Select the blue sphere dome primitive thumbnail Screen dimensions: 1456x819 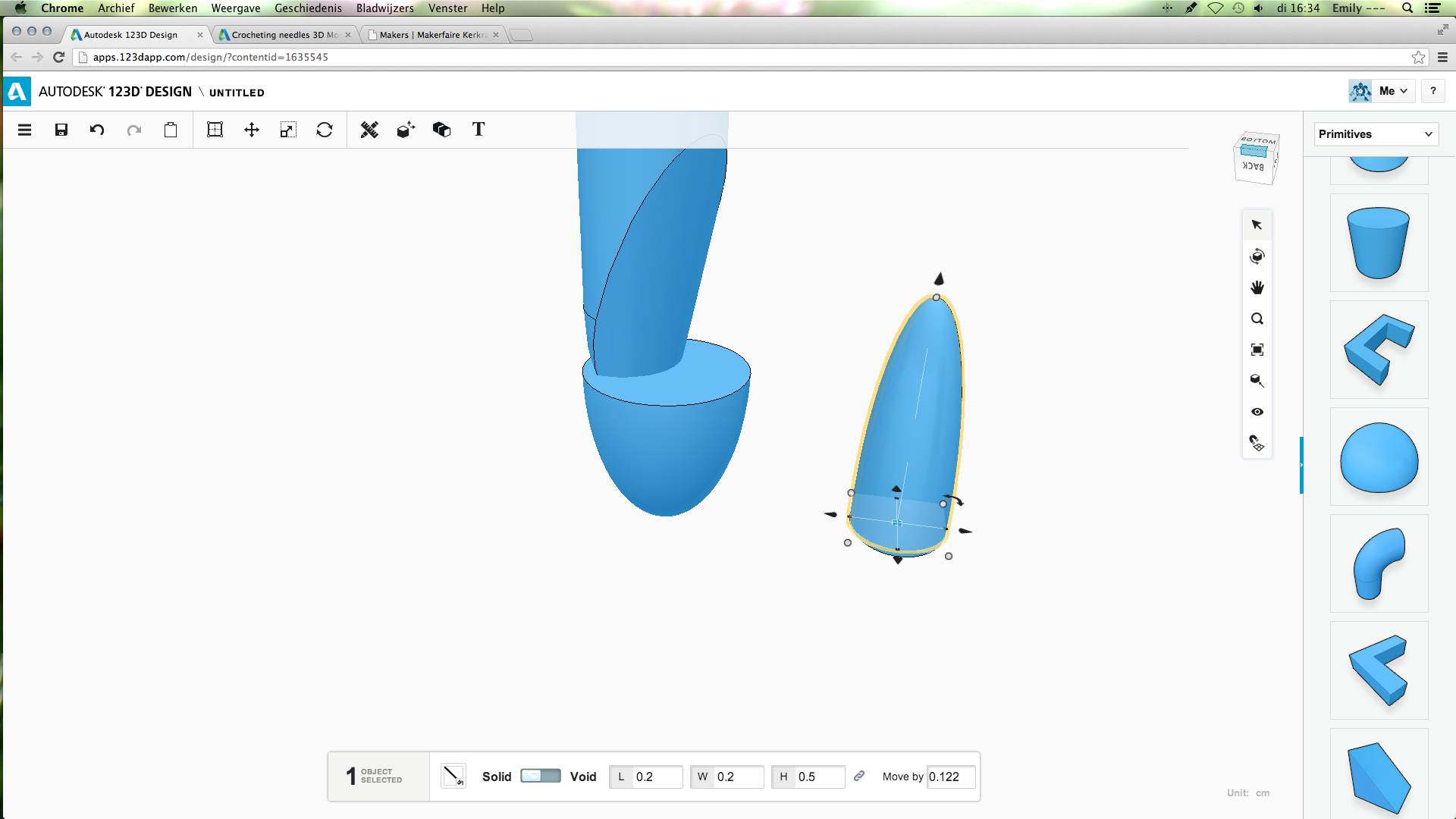pyautogui.click(x=1379, y=457)
